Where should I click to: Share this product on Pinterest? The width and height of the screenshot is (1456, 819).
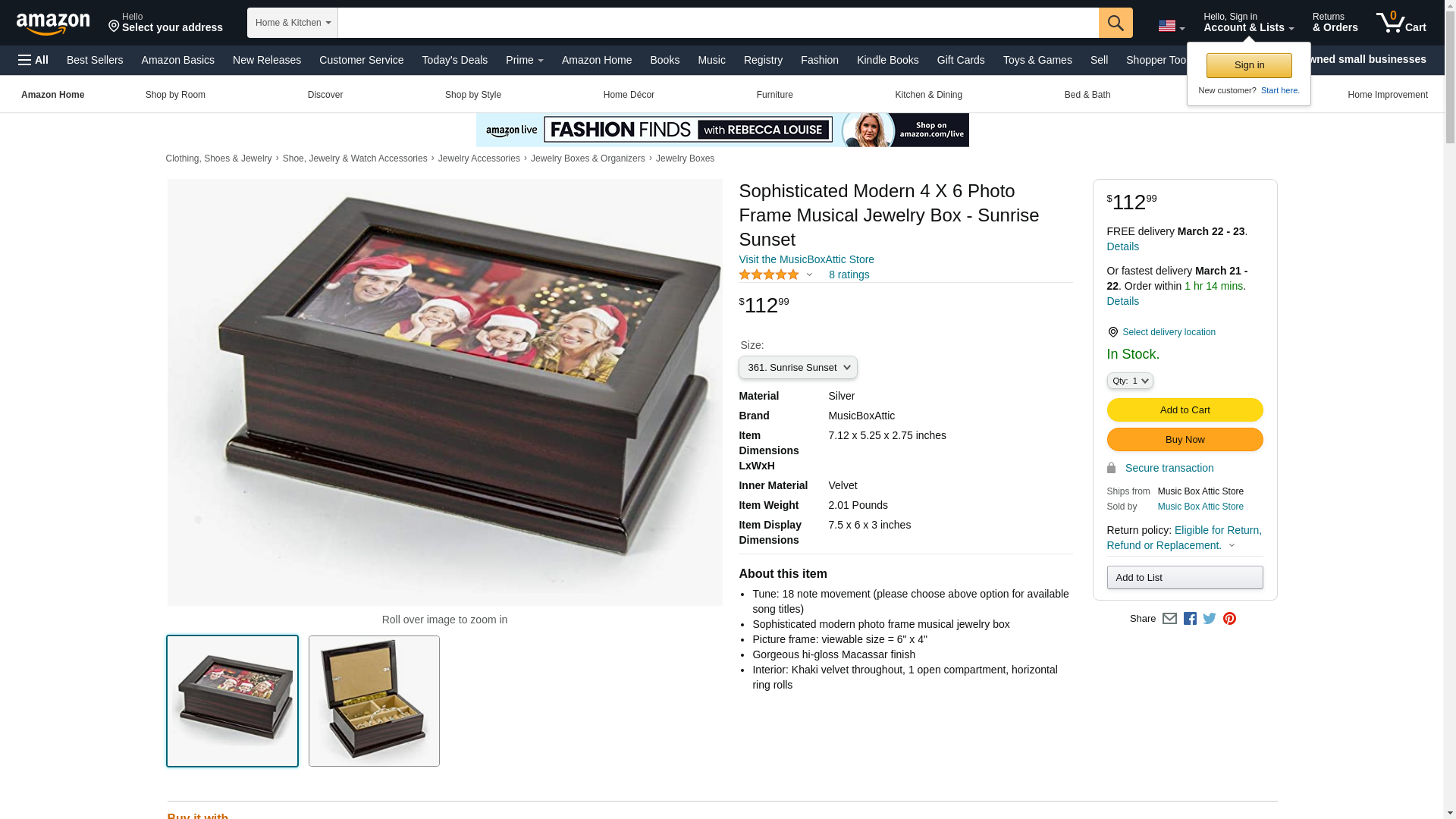1229,619
